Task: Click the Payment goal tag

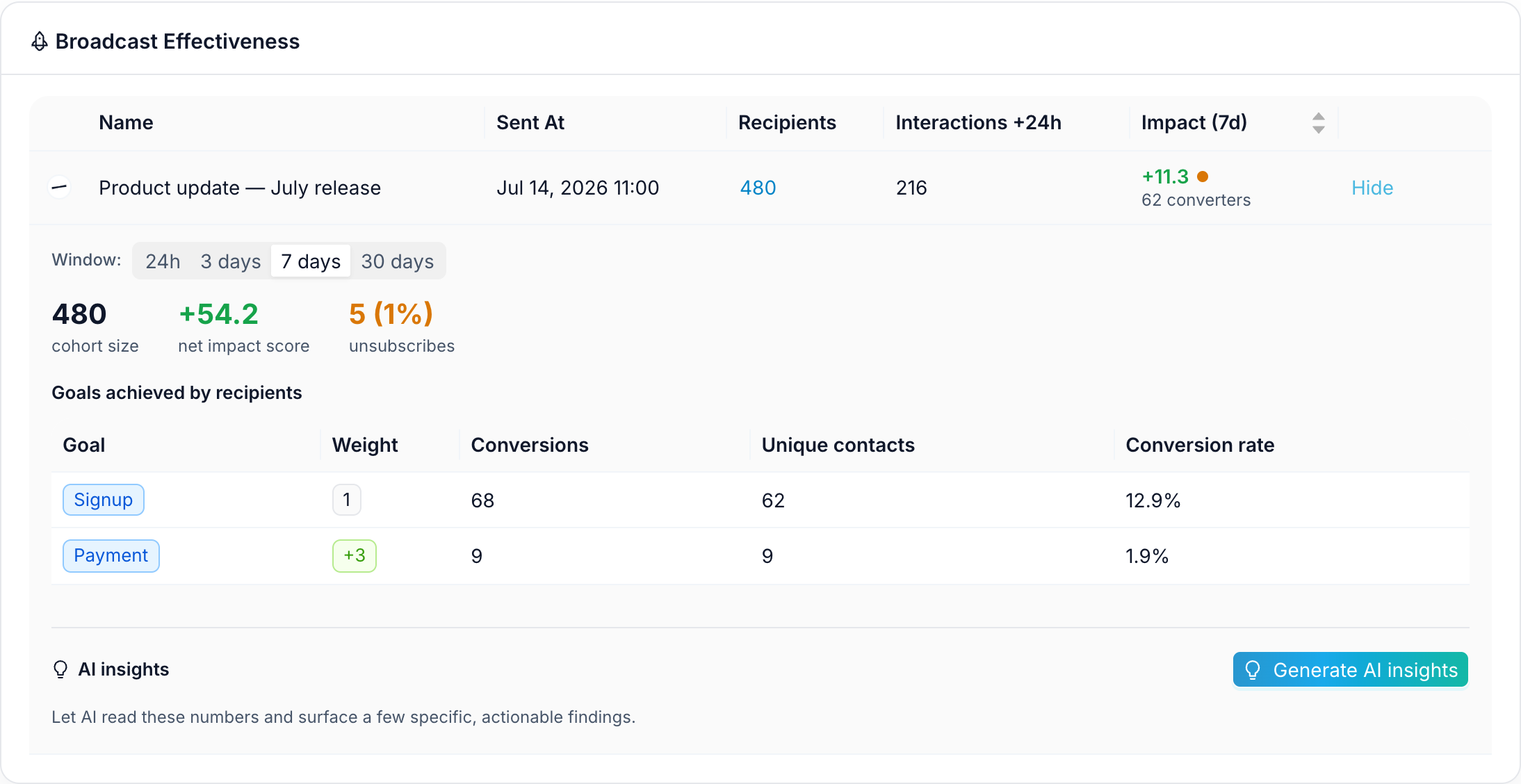Action: point(111,555)
